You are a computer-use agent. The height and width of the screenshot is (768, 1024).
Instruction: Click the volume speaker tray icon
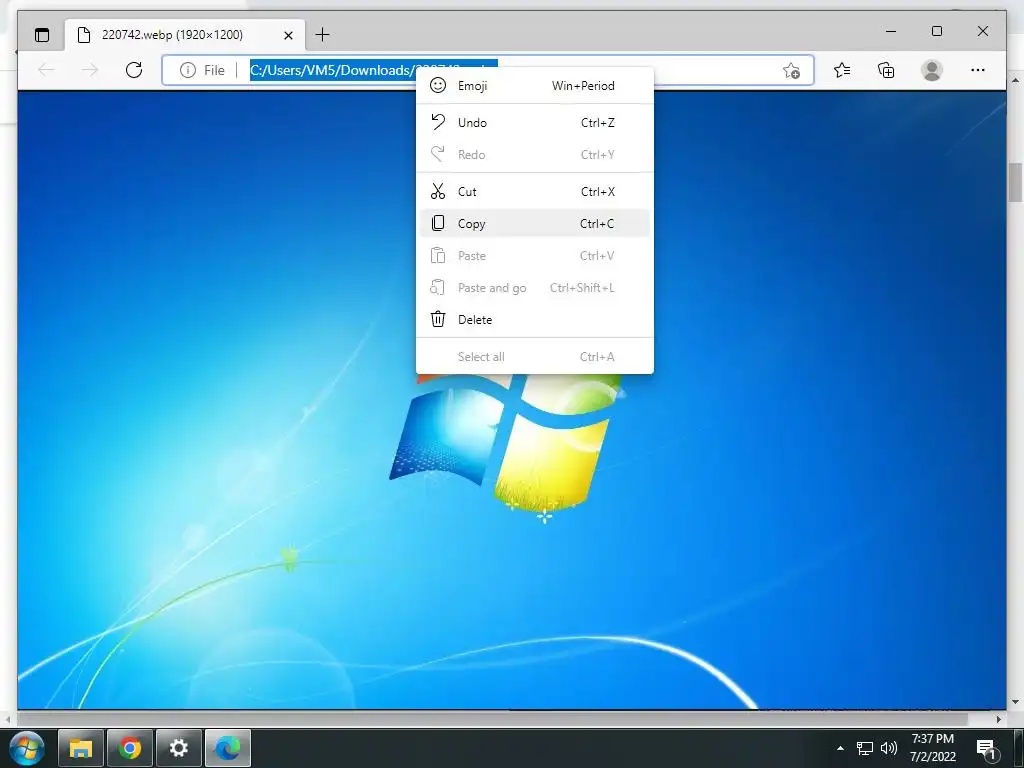[x=889, y=748]
